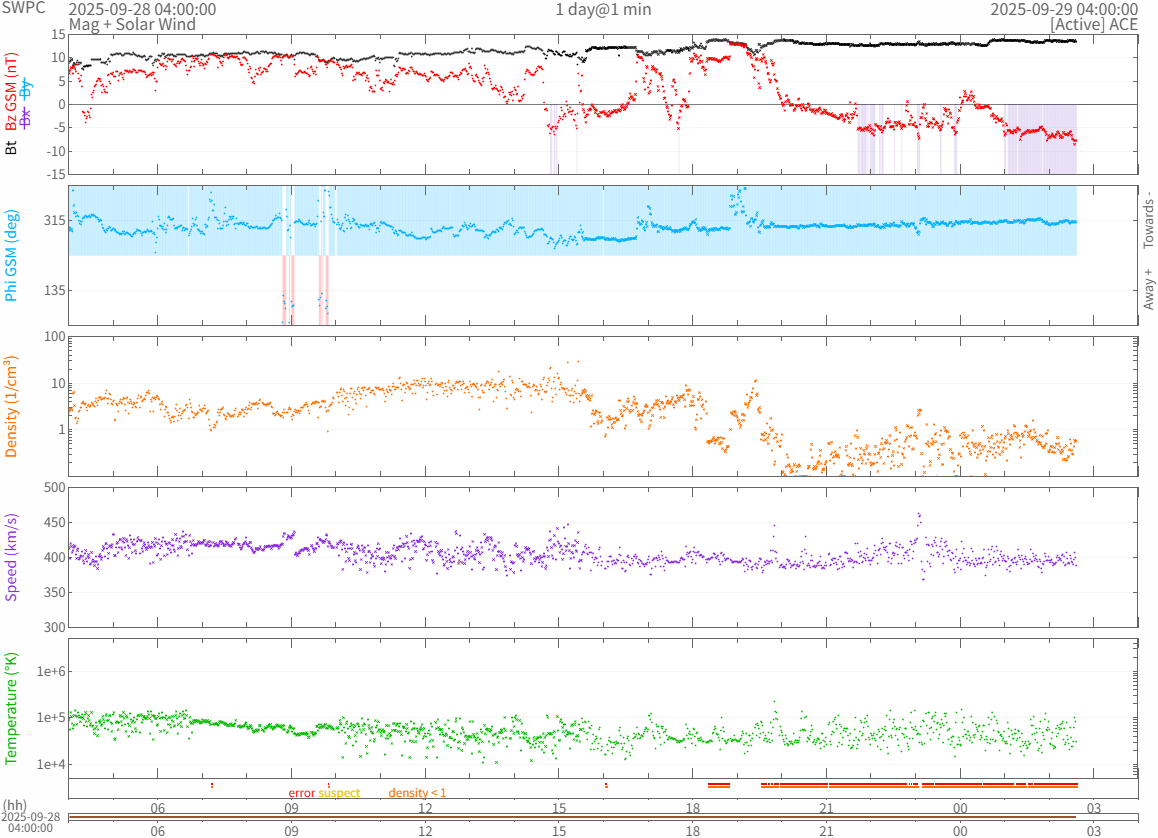
Task: Click the "(hh)" time axis unit label
Action: click(15, 806)
